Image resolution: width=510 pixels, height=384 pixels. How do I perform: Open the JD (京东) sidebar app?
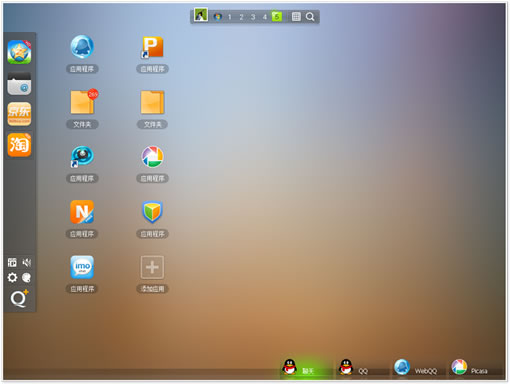click(x=19, y=114)
